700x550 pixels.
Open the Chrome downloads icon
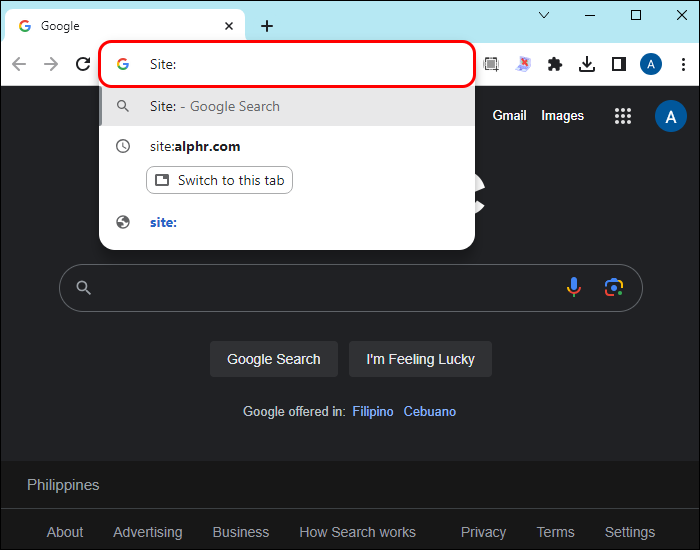(587, 64)
